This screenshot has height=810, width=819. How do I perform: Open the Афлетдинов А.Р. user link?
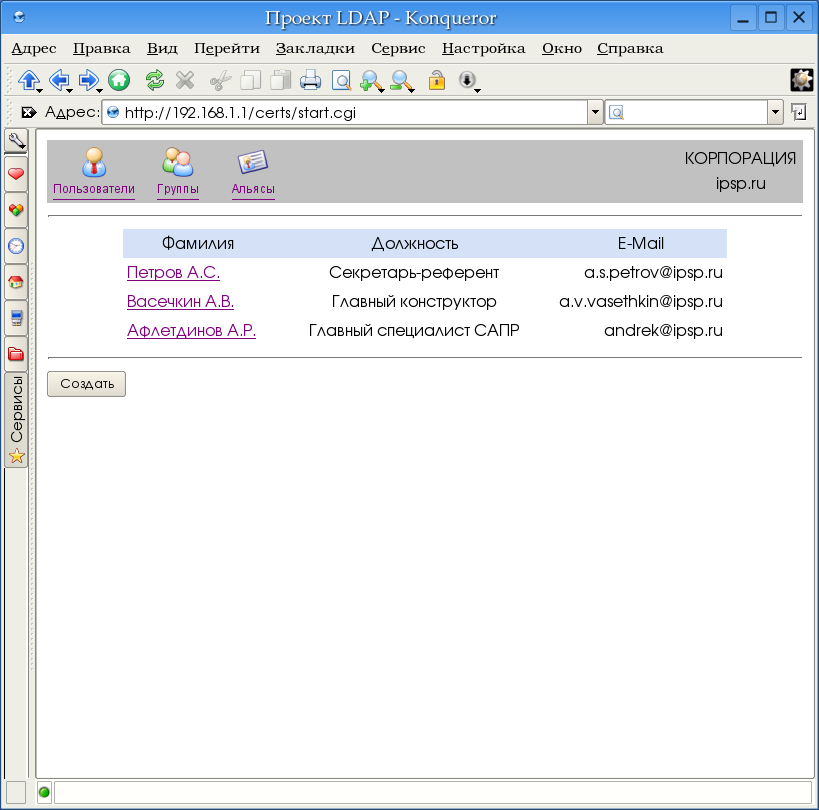[x=191, y=331]
